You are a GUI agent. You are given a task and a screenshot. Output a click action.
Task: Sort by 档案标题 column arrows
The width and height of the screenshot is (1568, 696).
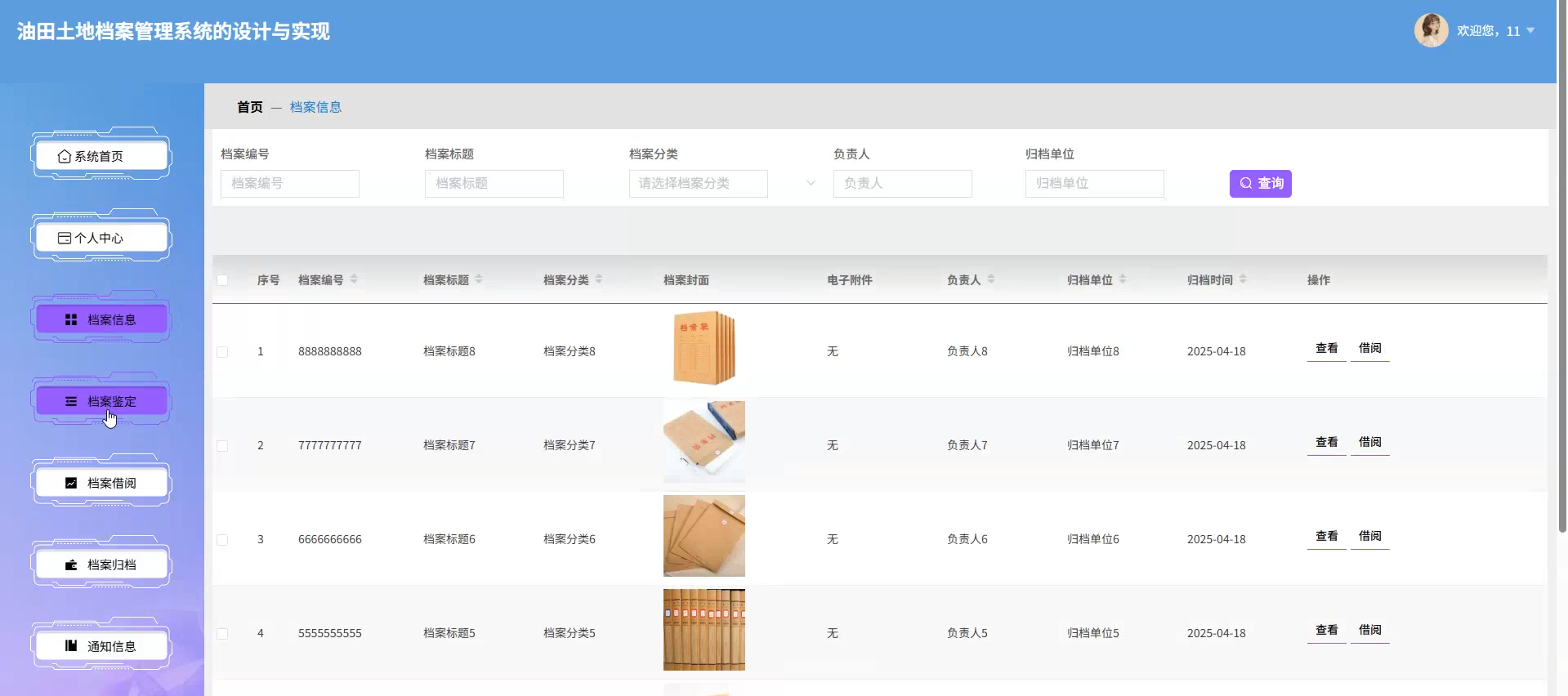479,279
